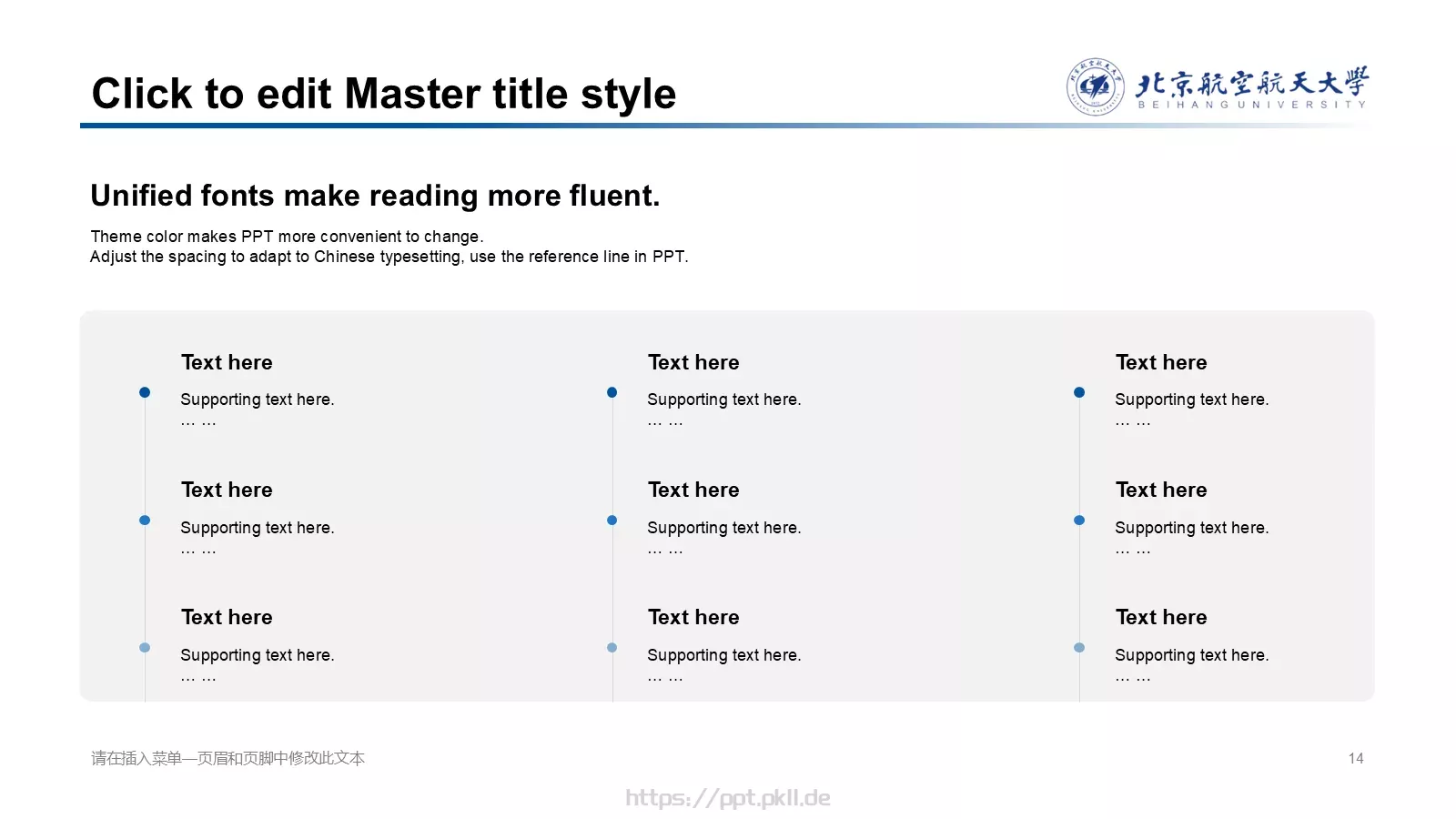The width and height of the screenshot is (1456, 819).
Task: Select top 'Text here' heading in right column
Action: pos(1161,362)
